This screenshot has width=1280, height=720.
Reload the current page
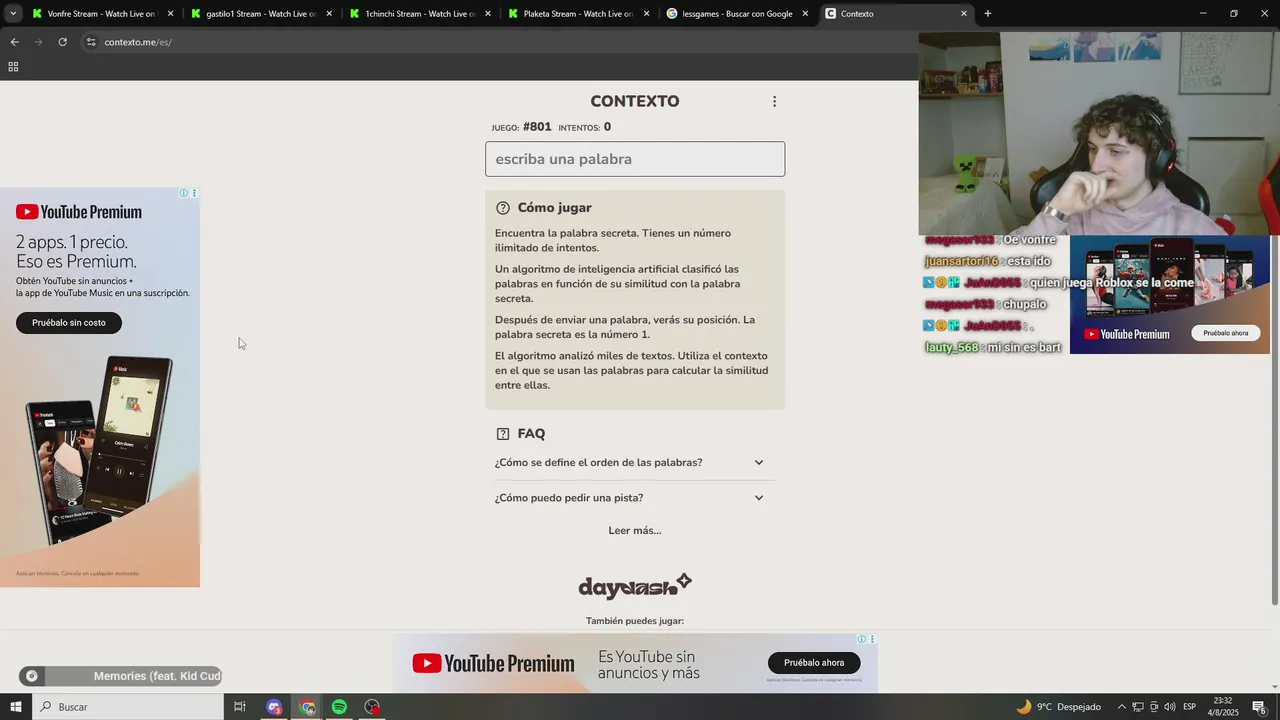pos(62,42)
